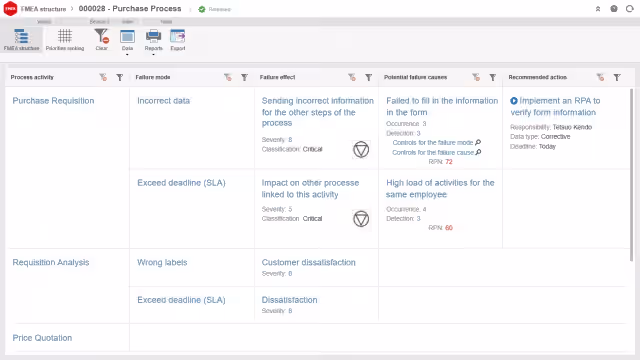Viewport: 640px width, 360px height.
Task: Select the Requisition Analysis process activity
Action: (x=51, y=262)
